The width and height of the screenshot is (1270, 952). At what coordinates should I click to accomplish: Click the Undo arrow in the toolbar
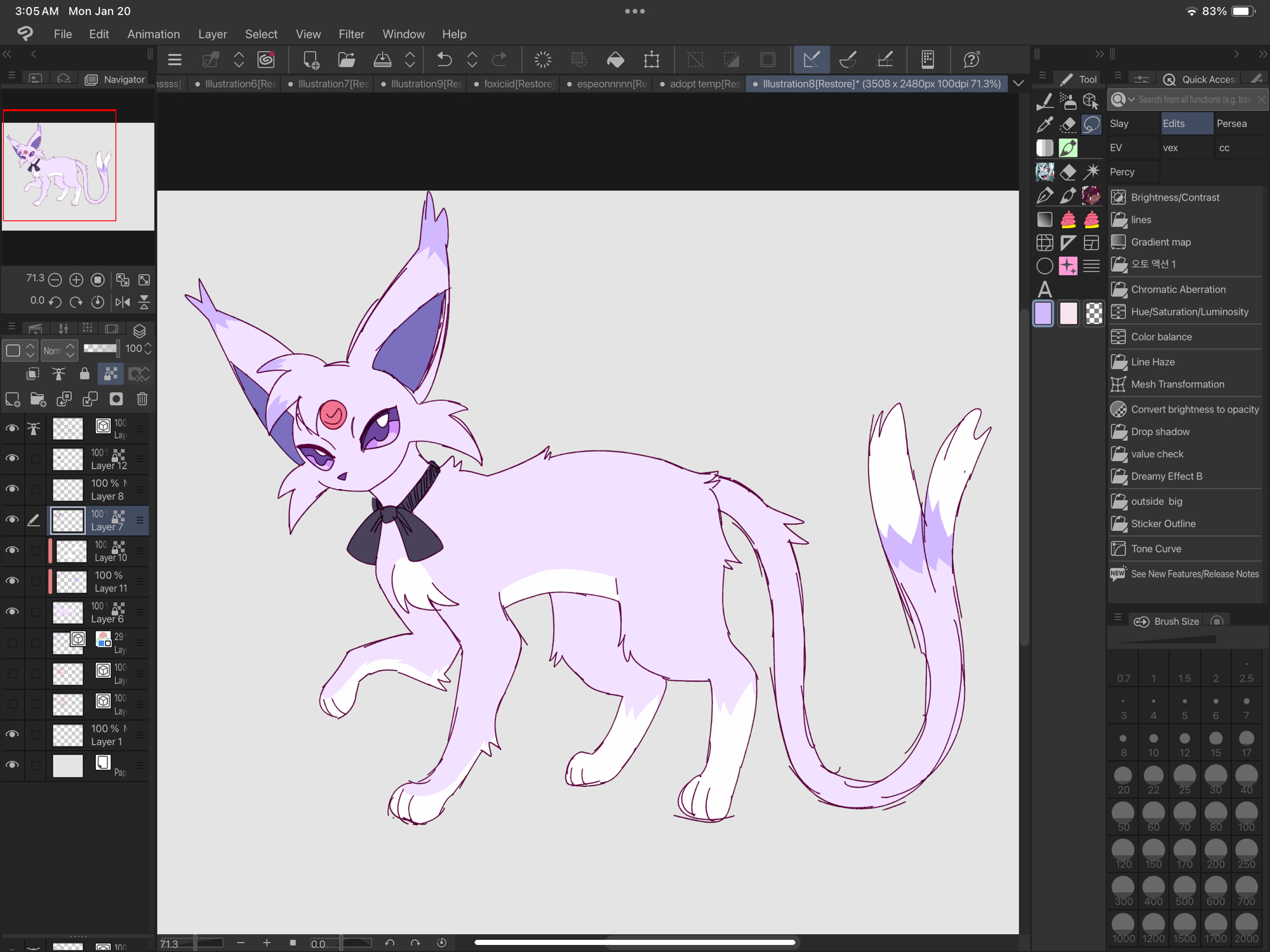point(444,60)
